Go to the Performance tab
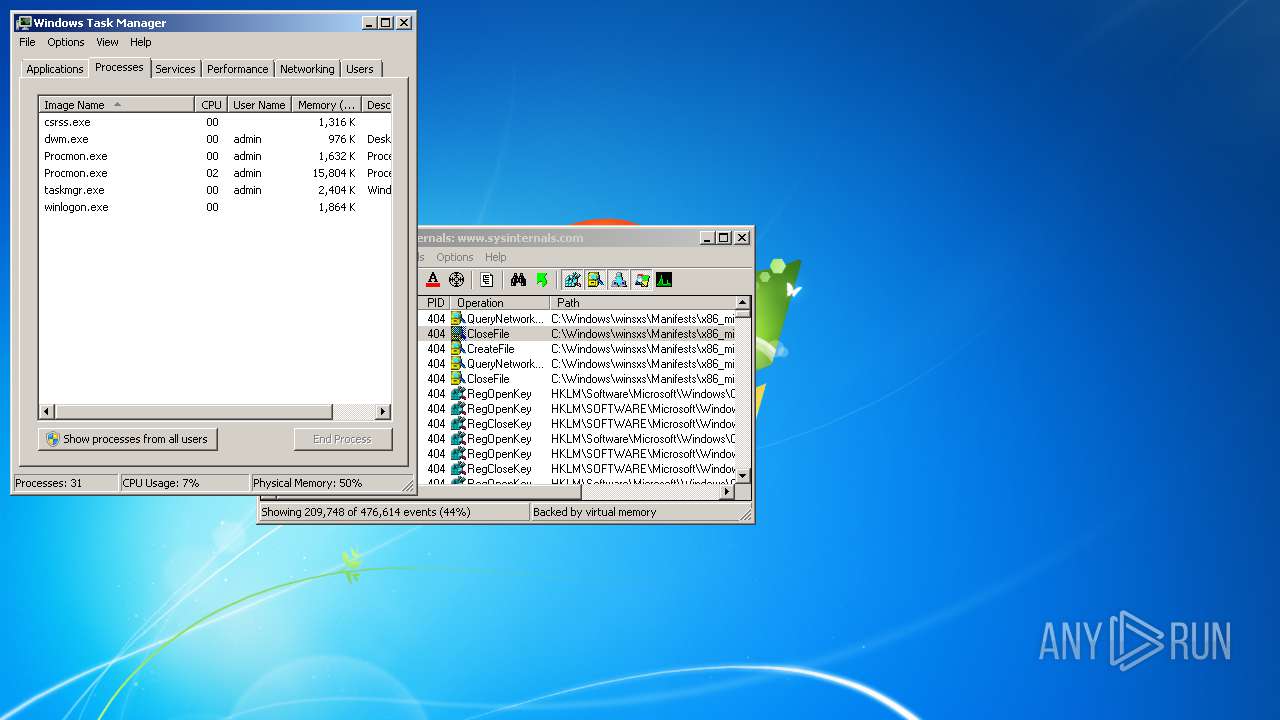The height and width of the screenshot is (720, 1280). (238, 69)
